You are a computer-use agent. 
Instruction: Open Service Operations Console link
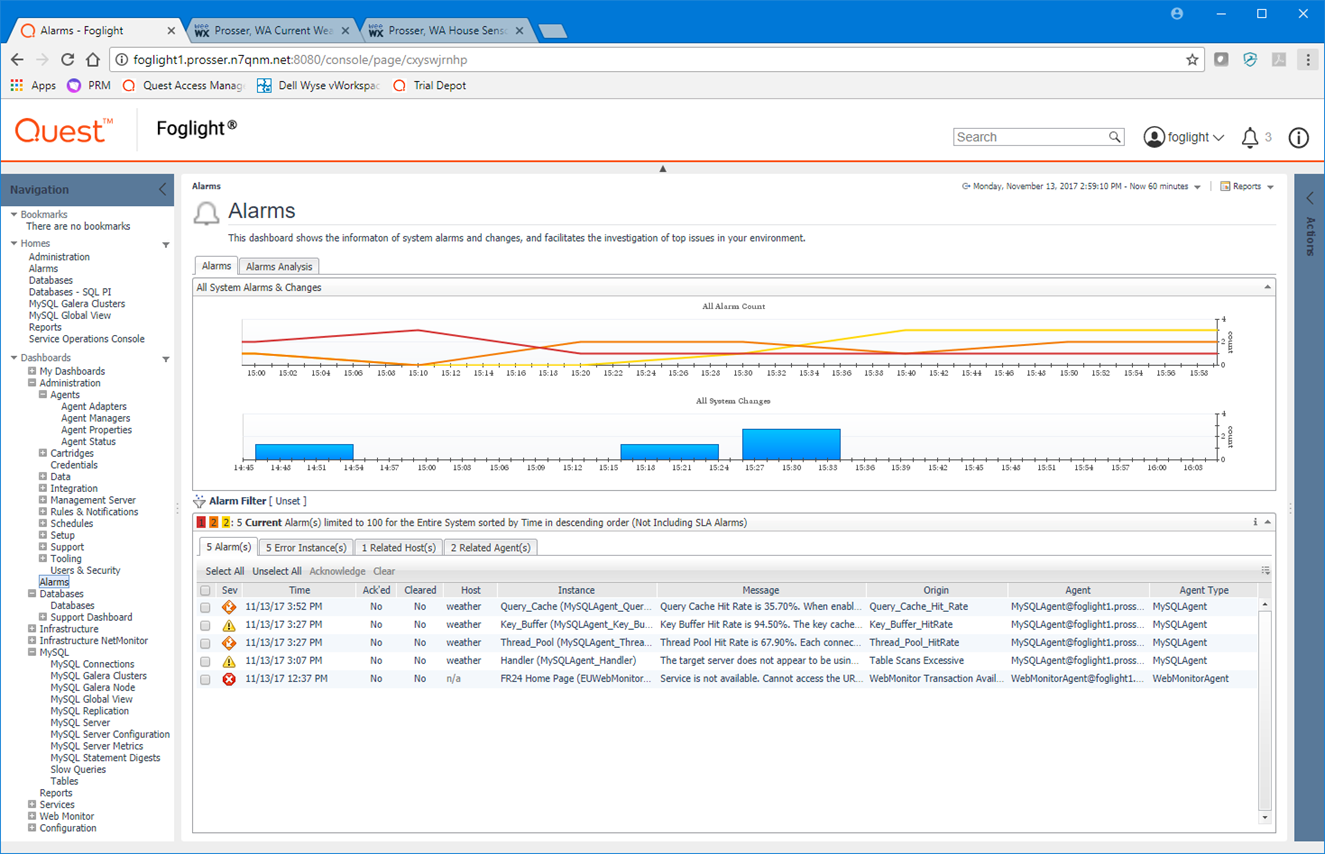pos(86,339)
